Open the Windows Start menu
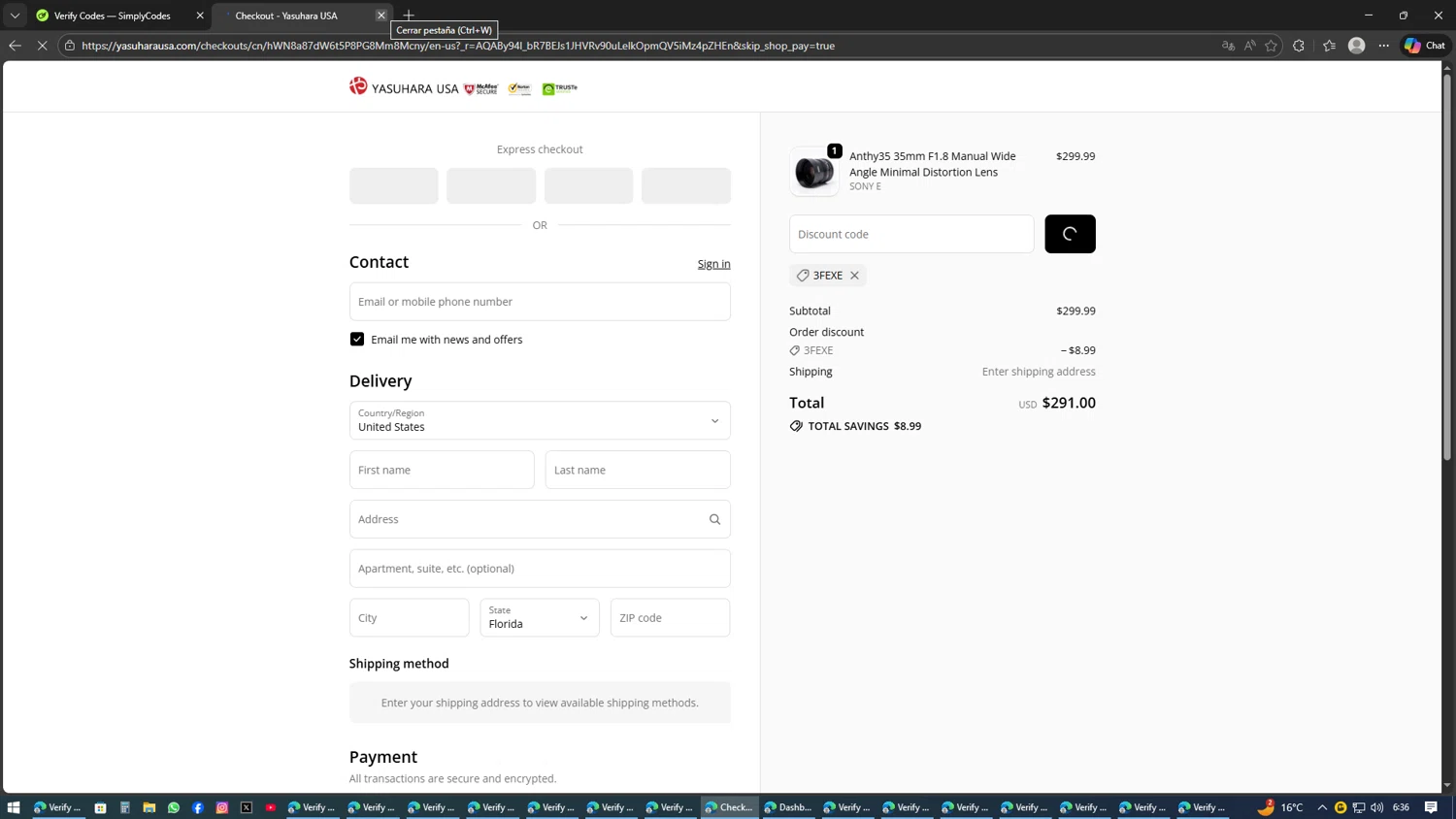 click(x=14, y=807)
